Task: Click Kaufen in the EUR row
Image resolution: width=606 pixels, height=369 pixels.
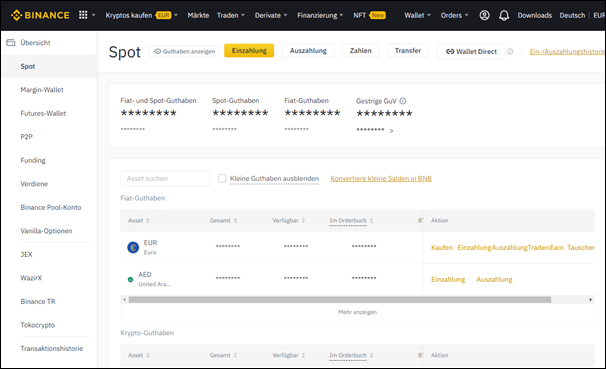Action: tap(442, 247)
